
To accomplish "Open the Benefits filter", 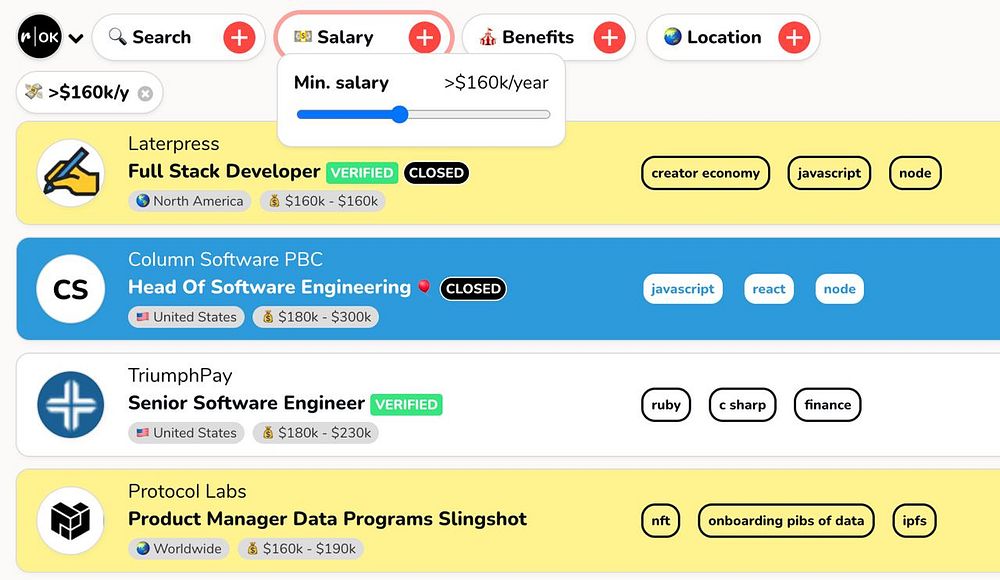I will (548, 37).
